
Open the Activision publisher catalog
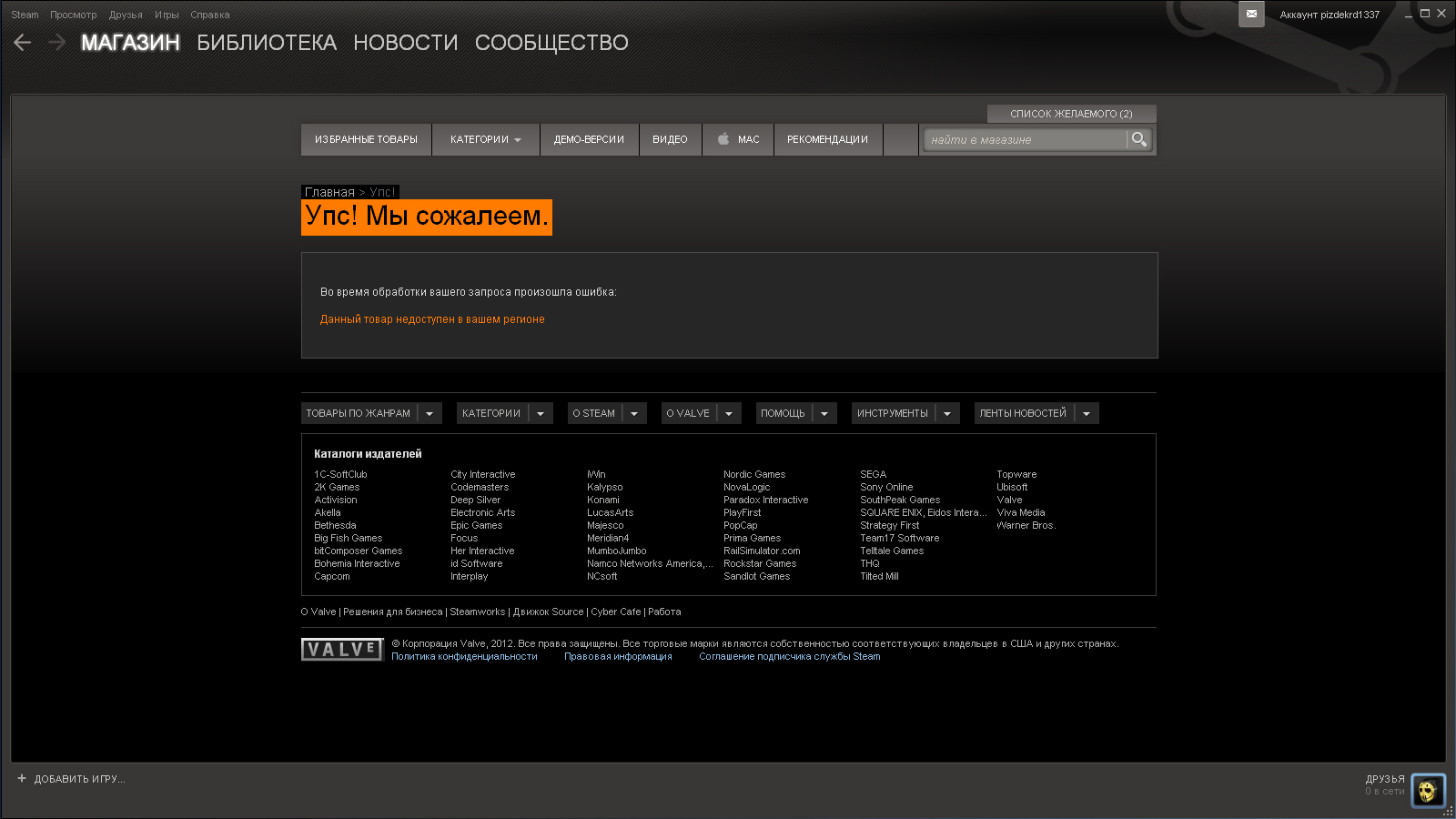336,500
